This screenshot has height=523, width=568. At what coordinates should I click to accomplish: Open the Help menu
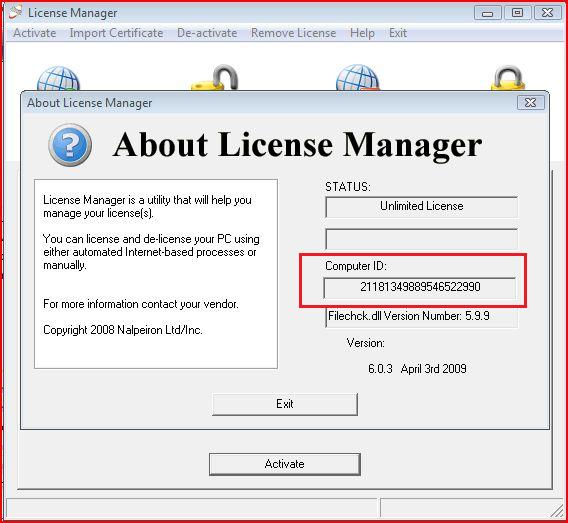coord(362,33)
